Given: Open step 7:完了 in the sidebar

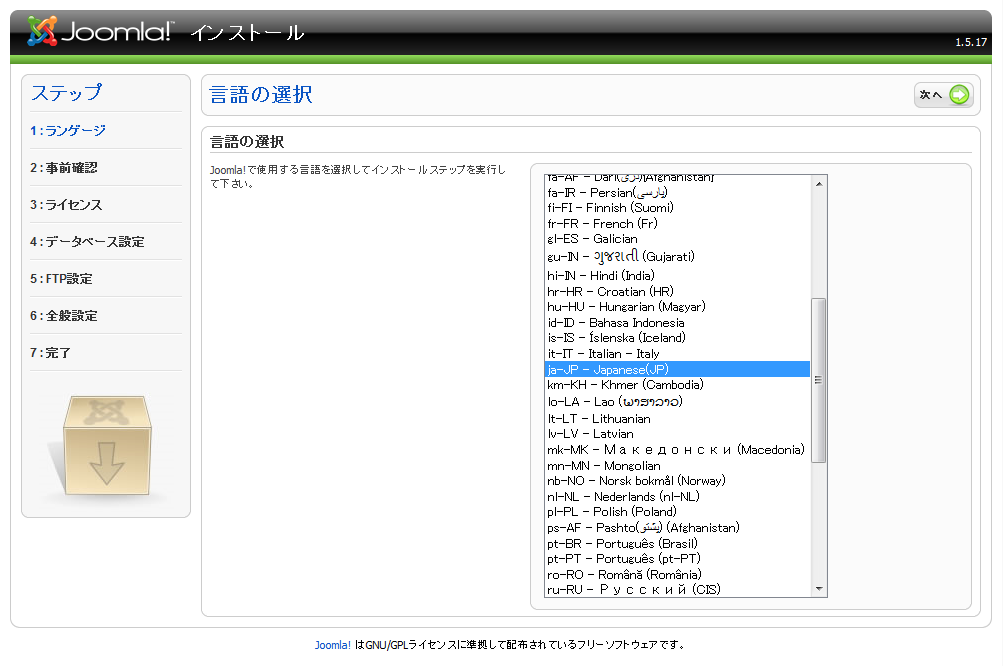Looking at the screenshot, I should [x=50, y=353].
